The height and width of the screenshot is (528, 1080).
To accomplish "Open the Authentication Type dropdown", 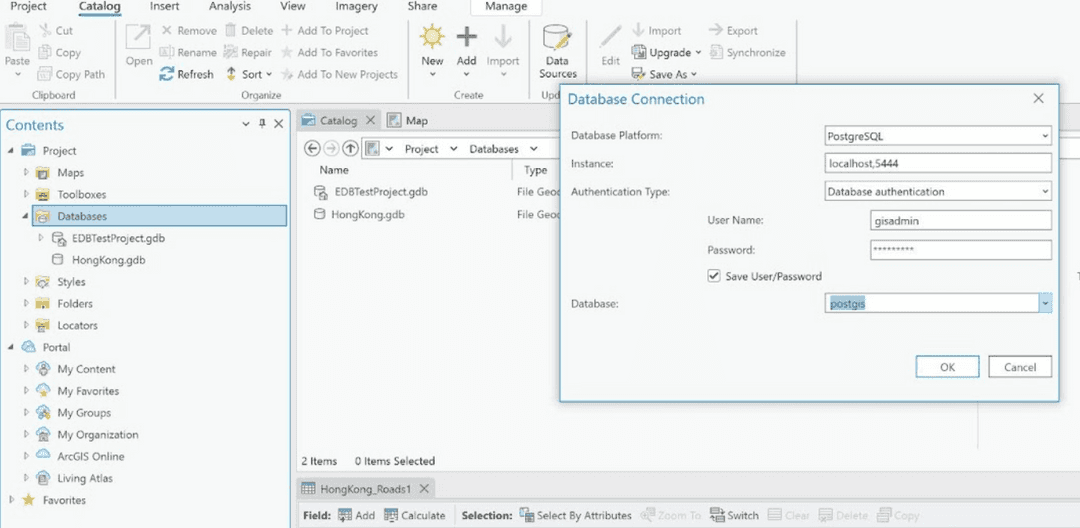I will (x=1045, y=191).
